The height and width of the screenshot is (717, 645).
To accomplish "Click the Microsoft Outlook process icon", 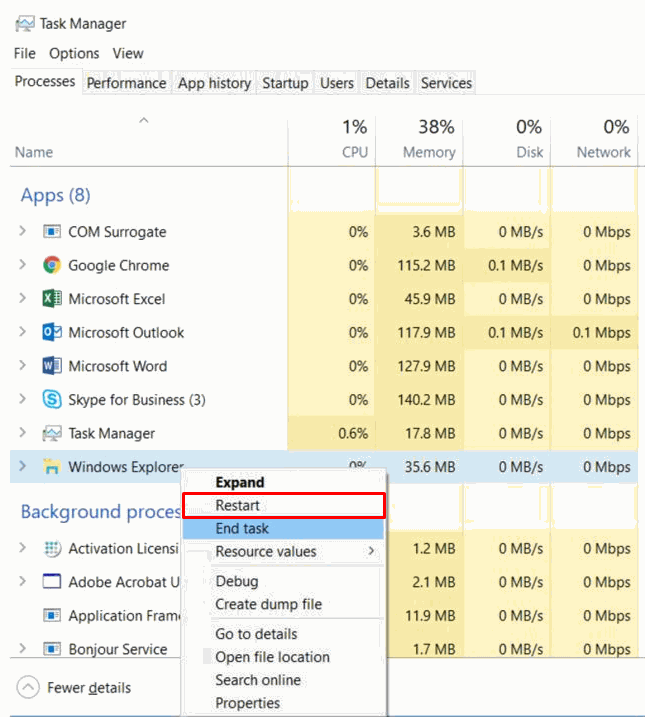I will [x=52, y=333].
